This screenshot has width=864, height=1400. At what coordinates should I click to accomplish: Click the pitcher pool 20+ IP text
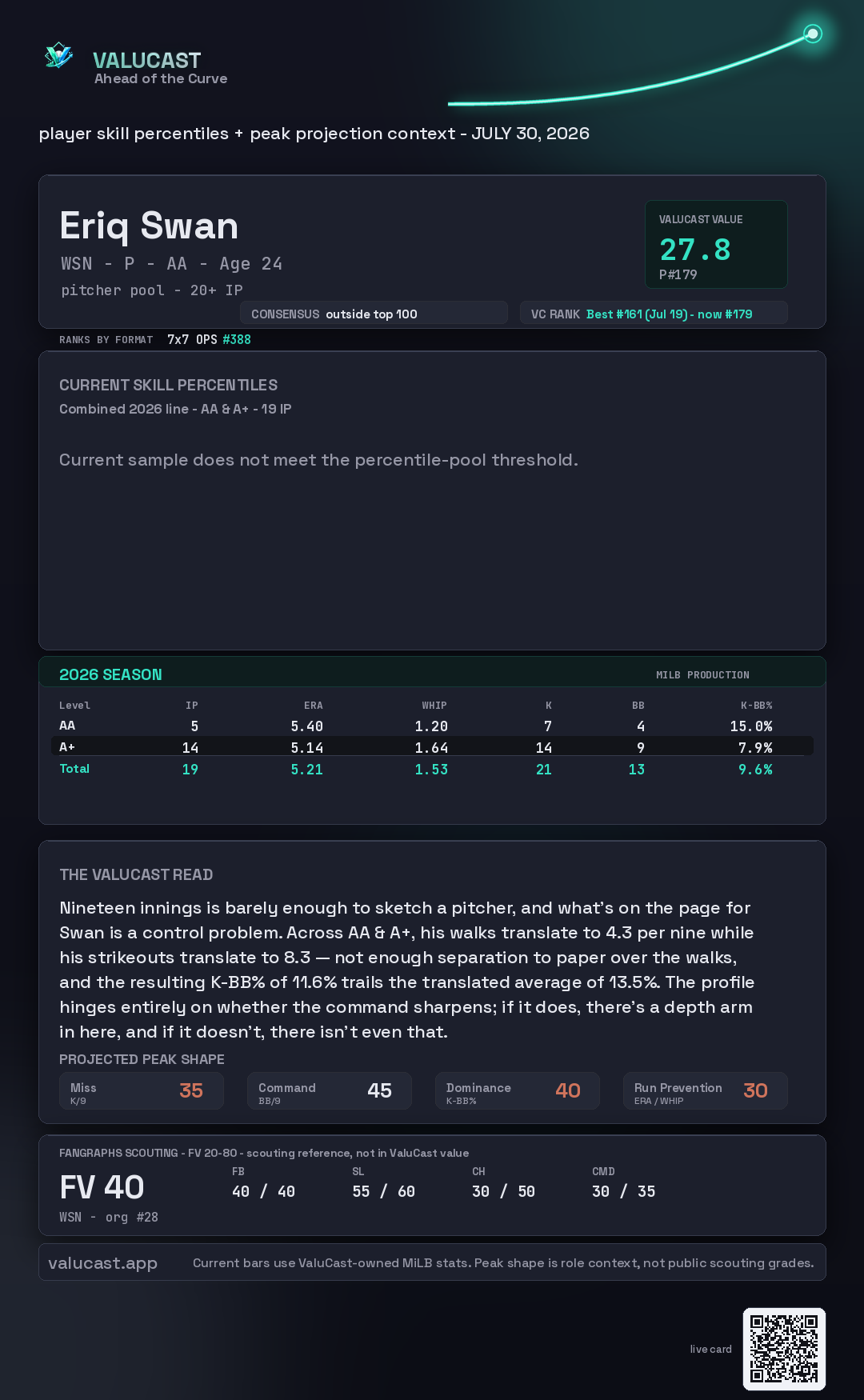point(152,290)
